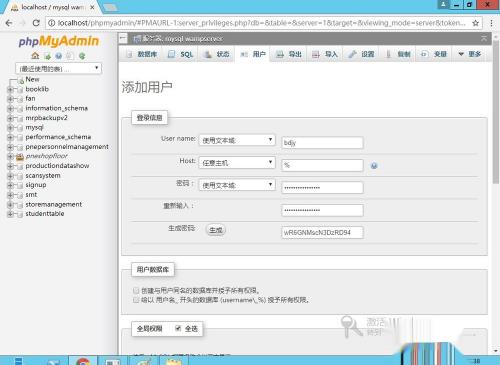
Task: Click the browser address bar URL
Action: point(262,23)
